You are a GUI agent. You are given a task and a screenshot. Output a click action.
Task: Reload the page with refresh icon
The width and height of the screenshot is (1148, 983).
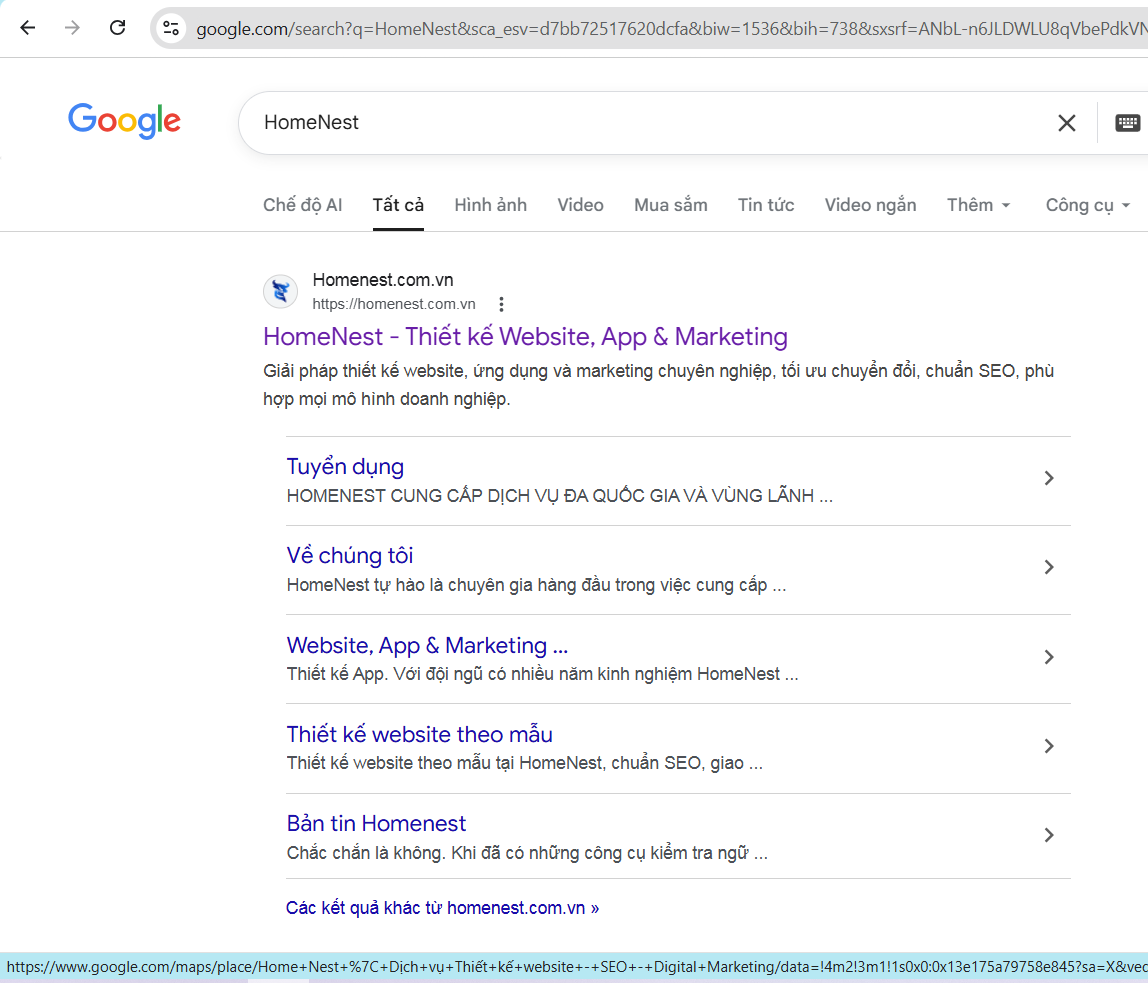pos(117,28)
